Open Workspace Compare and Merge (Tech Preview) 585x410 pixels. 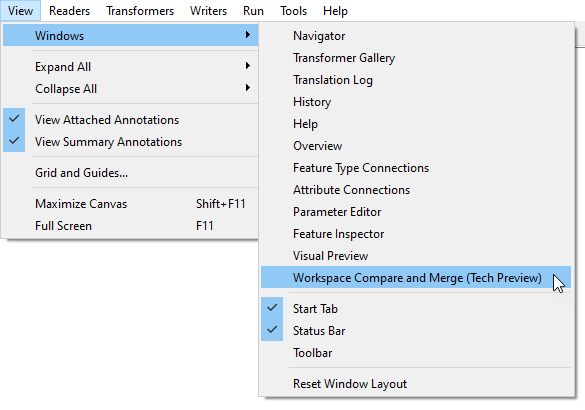(416, 277)
